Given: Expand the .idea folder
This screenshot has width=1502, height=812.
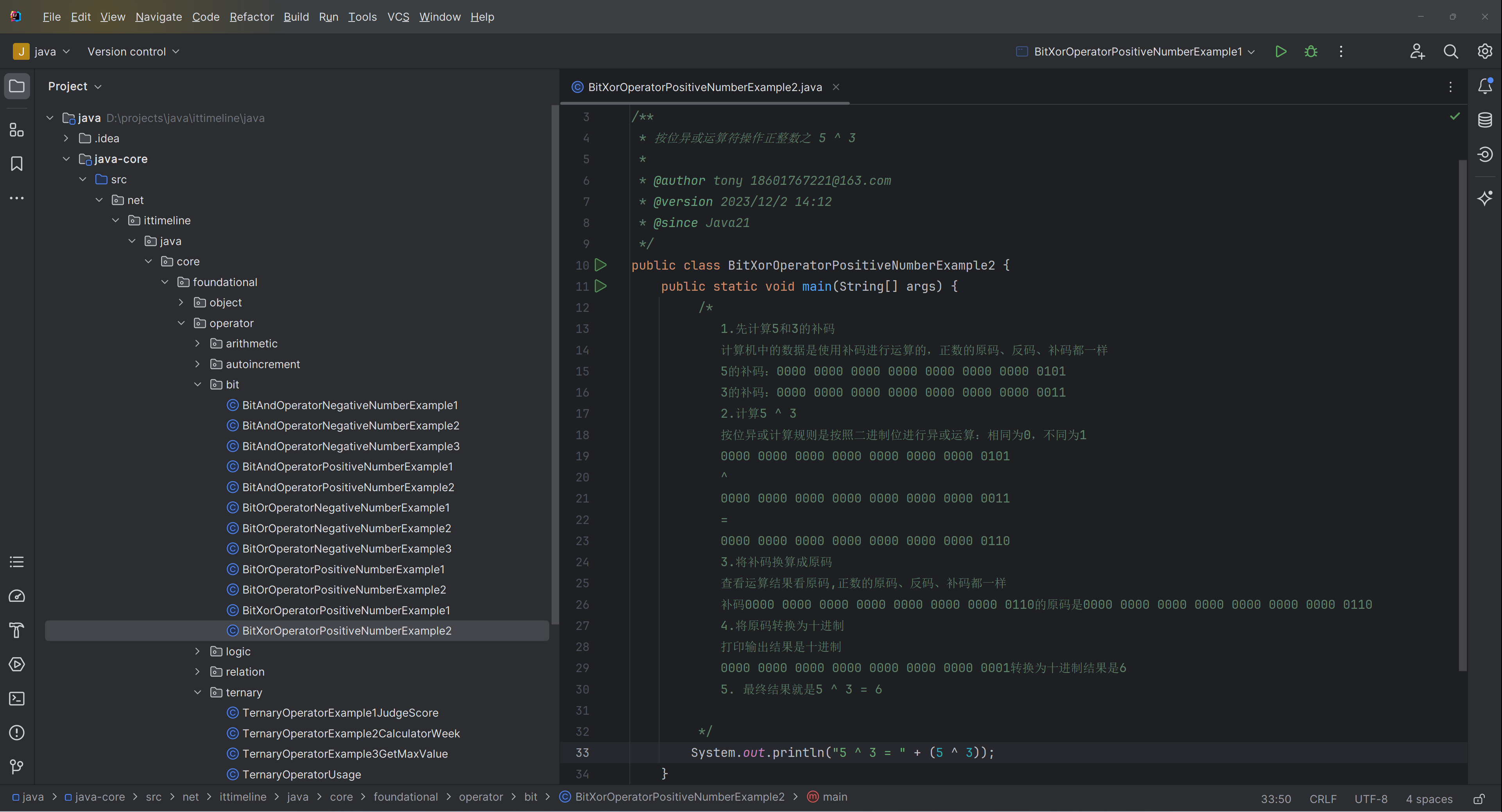Looking at the screenshot, I should (66, 138).
